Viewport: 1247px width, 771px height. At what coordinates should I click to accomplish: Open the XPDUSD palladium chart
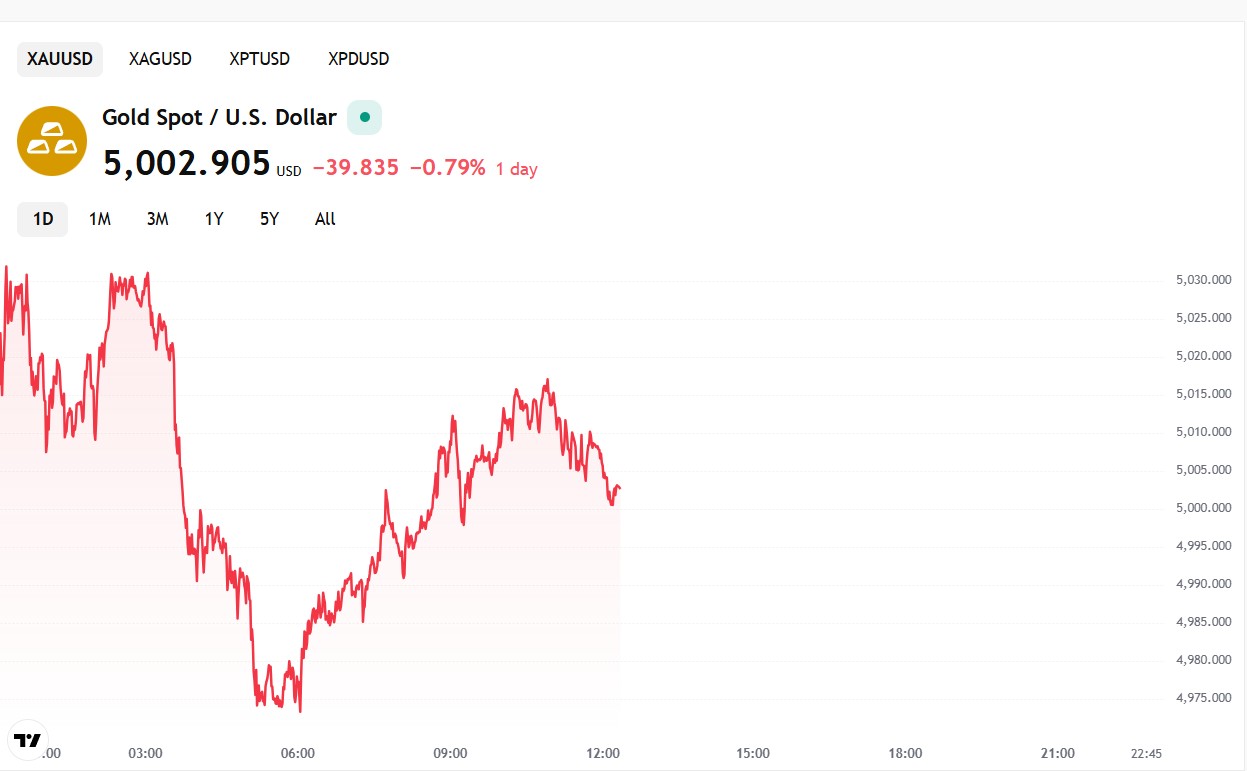357,59
